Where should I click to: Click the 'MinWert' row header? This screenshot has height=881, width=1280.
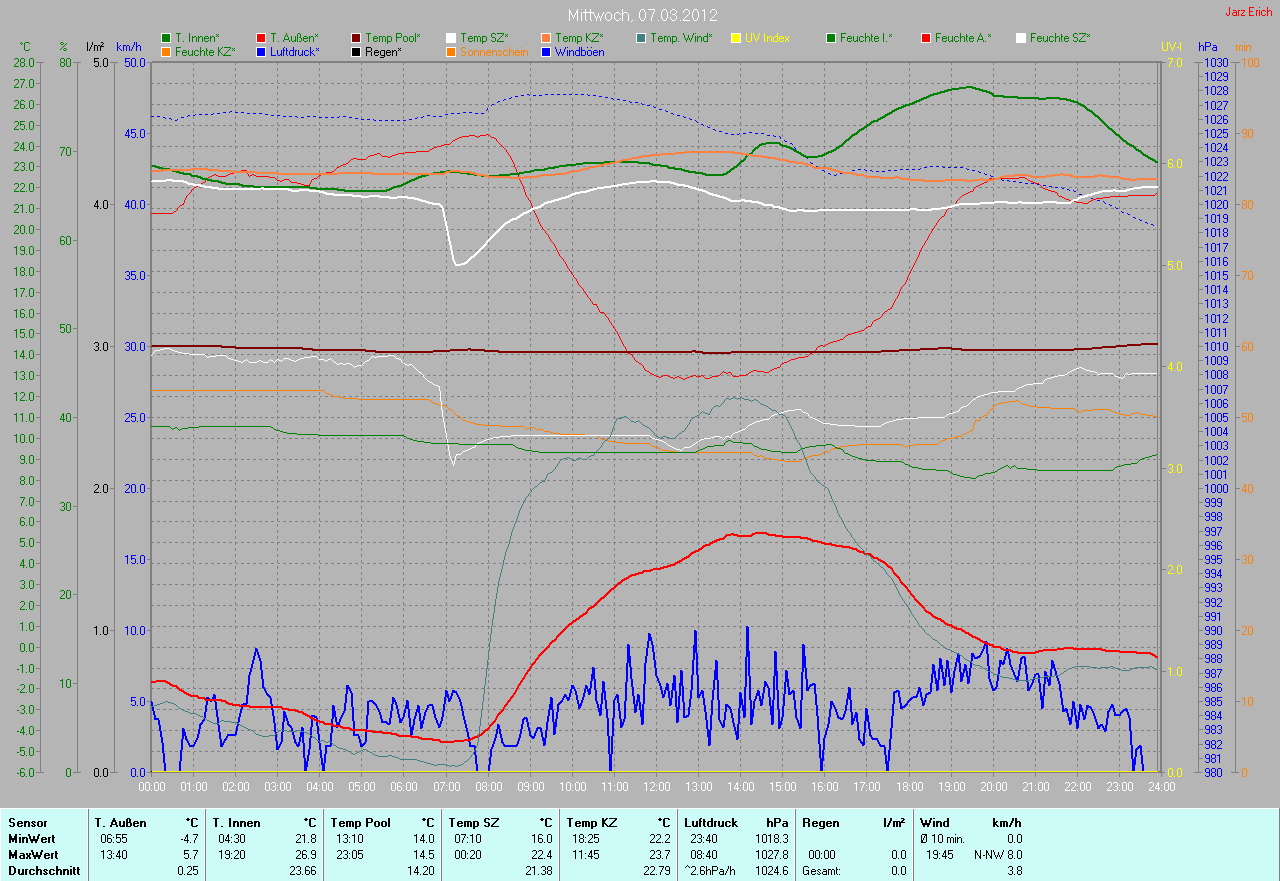point(30,839)
